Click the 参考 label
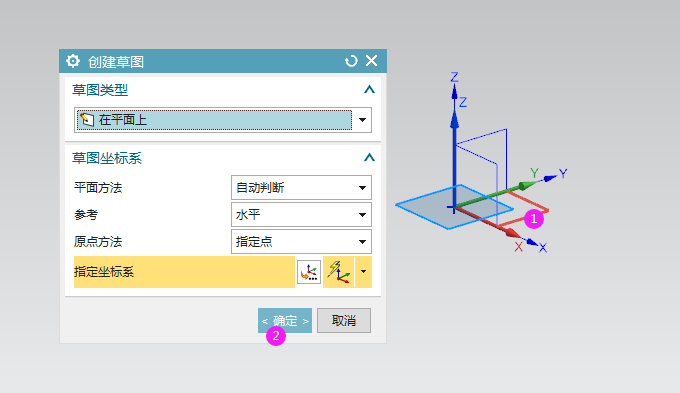 [86, 214]
